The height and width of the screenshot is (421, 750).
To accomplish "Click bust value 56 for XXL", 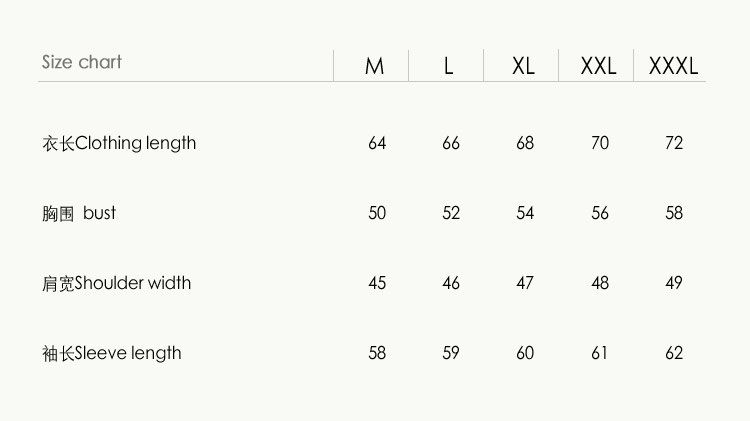I will point(600,213).
